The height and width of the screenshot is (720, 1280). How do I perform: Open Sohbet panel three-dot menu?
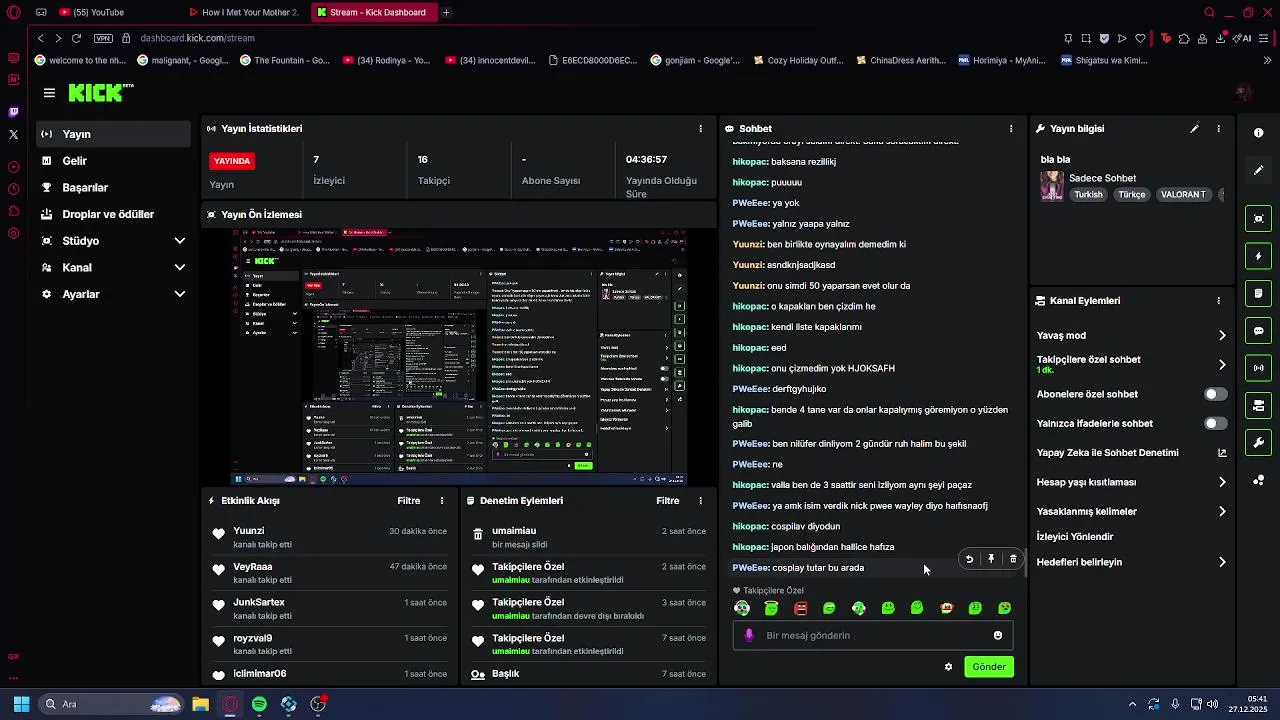[x=1011, y=129]
